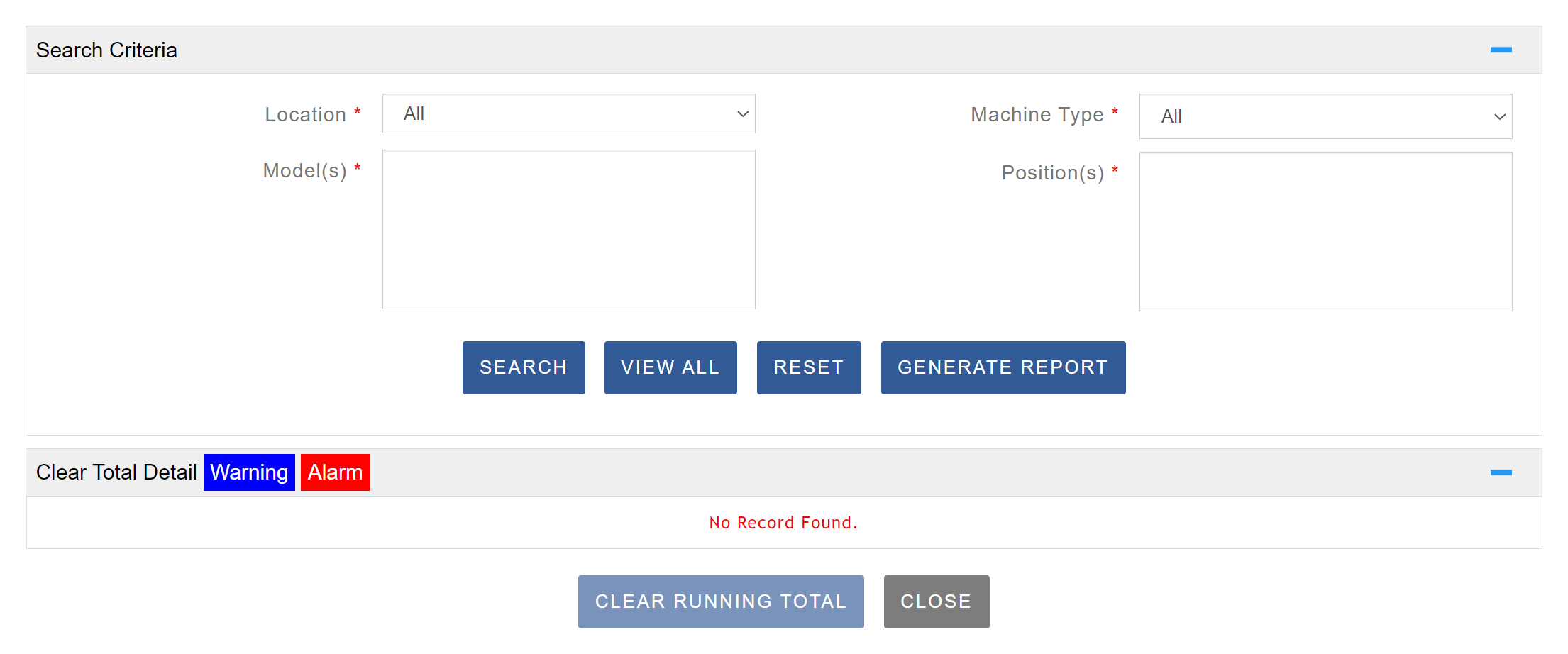This screenshot has width=1568, height=654.
Task: Click the Search Criteria header title
Action: [106, 50]
